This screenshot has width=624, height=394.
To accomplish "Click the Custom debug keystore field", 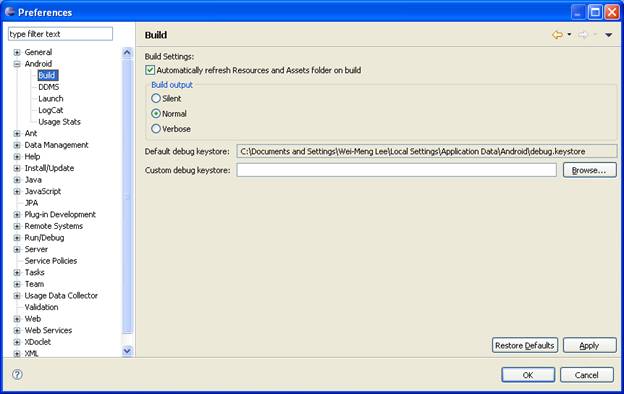I will coord(396,170).
